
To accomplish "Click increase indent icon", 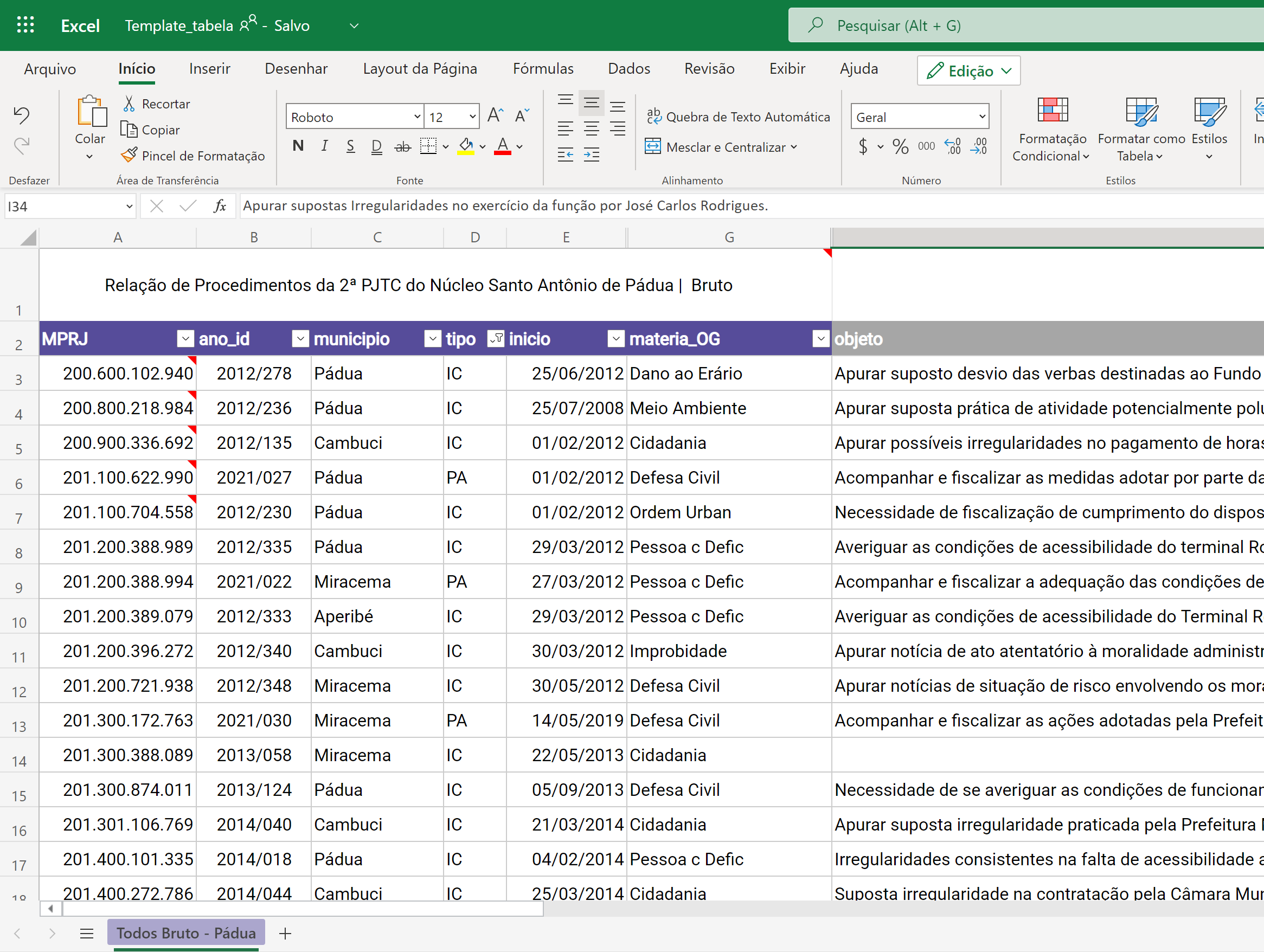I will click(x=592, y=155).
